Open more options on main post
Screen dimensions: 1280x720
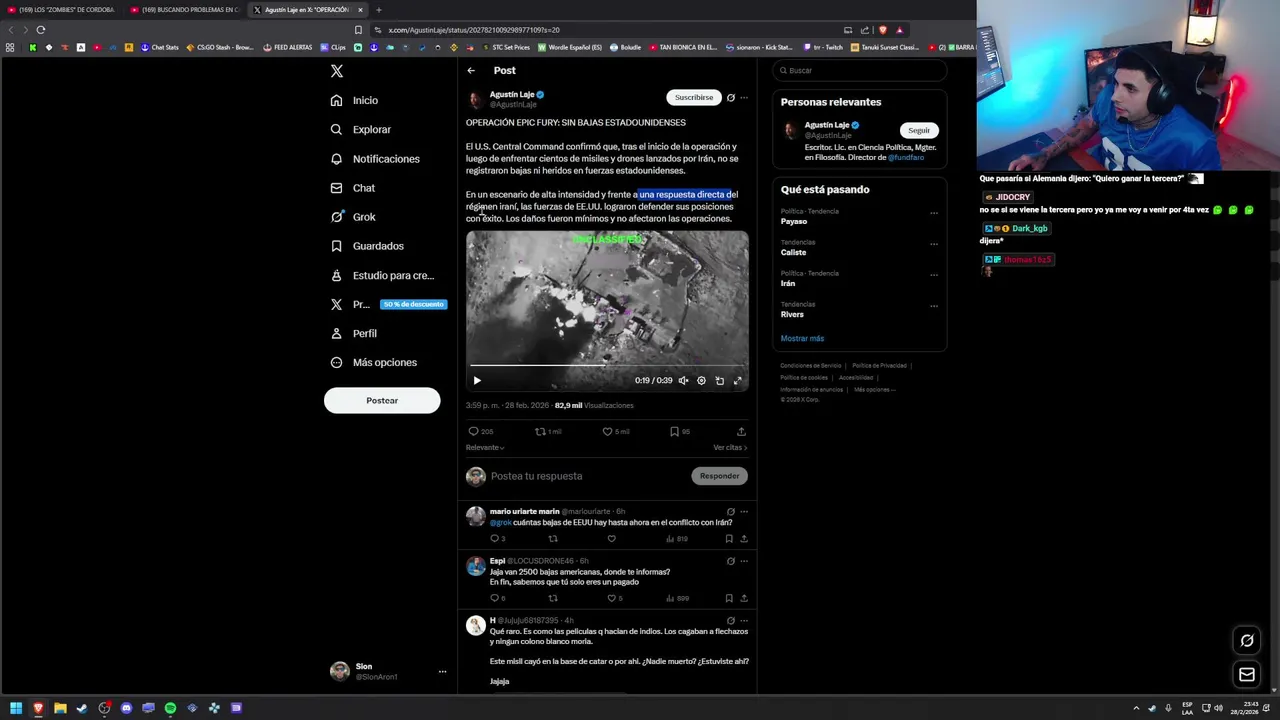[x=743, y=97]
